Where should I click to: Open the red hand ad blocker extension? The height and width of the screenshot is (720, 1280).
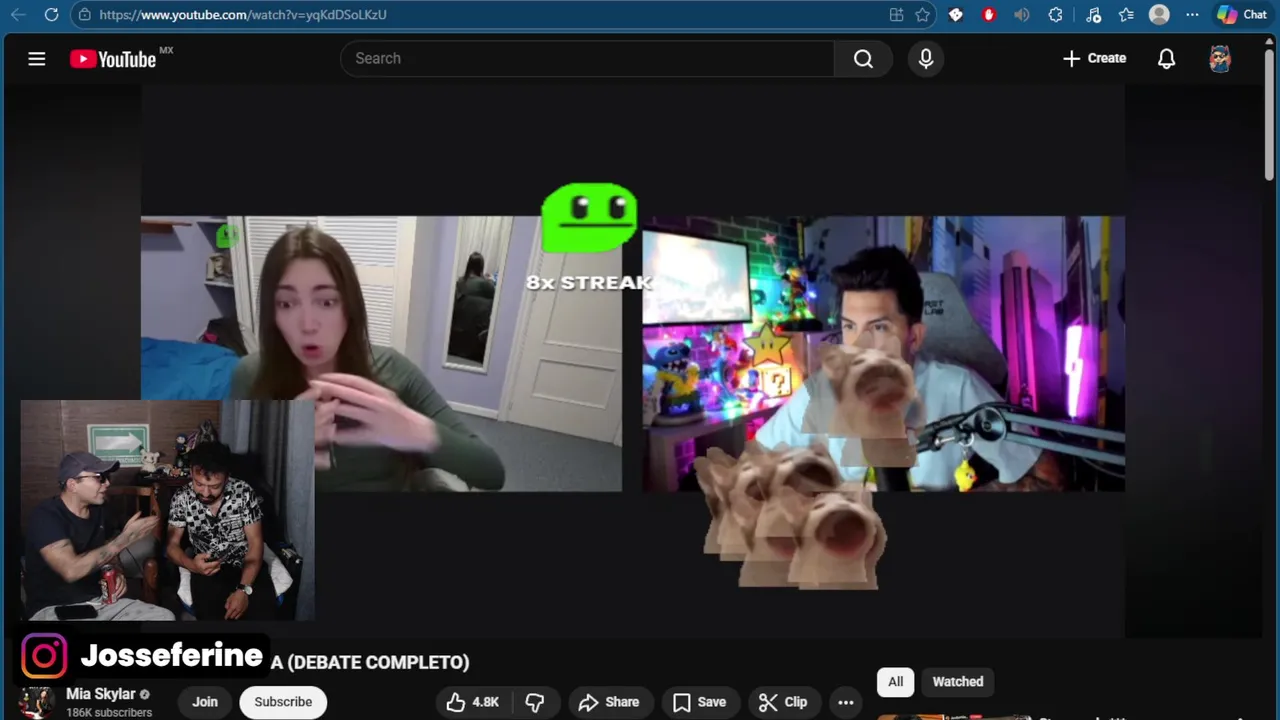point(989,15)
